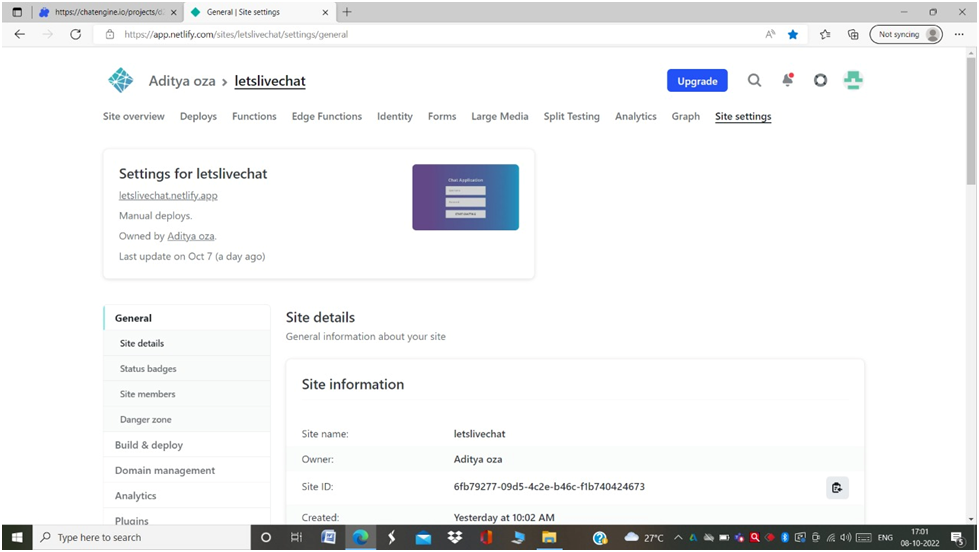Expand Build & deploy settings
The image size is (979, 552).
187,445
